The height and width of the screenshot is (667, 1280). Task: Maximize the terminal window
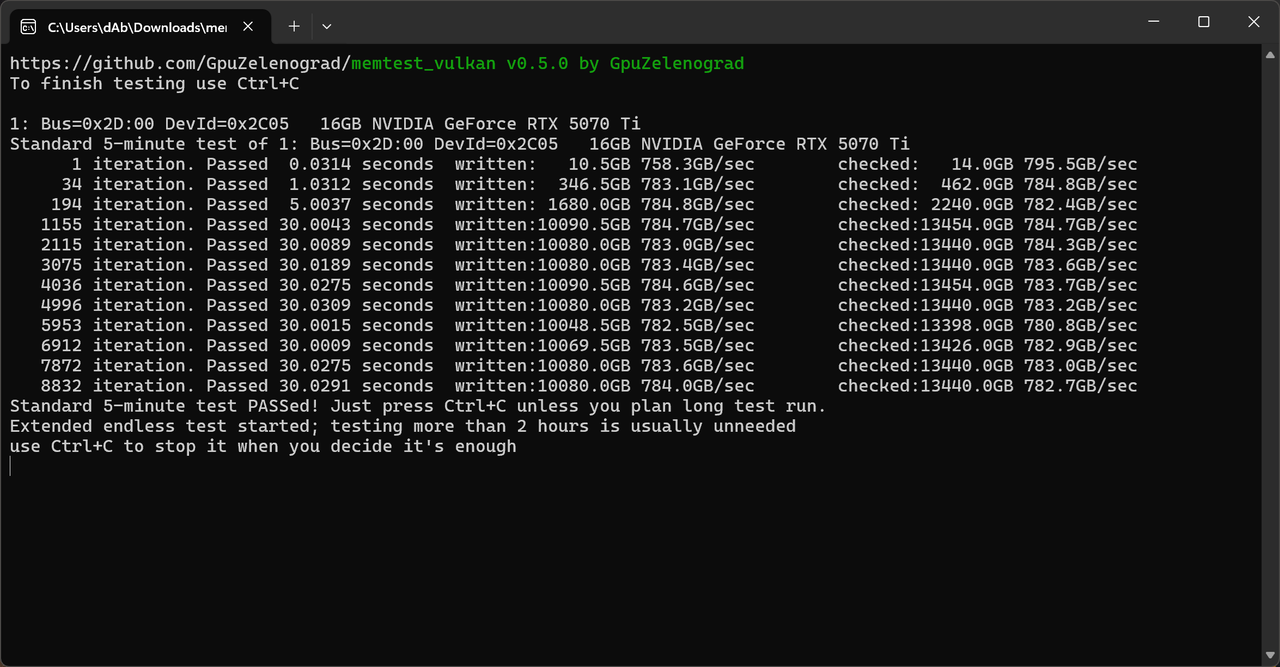pos(1204,22)
